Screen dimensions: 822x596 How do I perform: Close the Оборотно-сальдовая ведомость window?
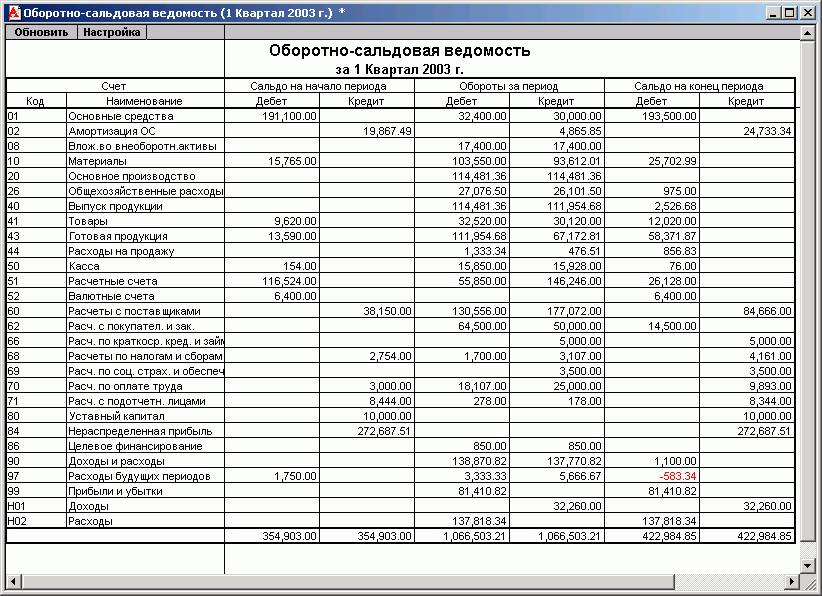tap(808, 13)
